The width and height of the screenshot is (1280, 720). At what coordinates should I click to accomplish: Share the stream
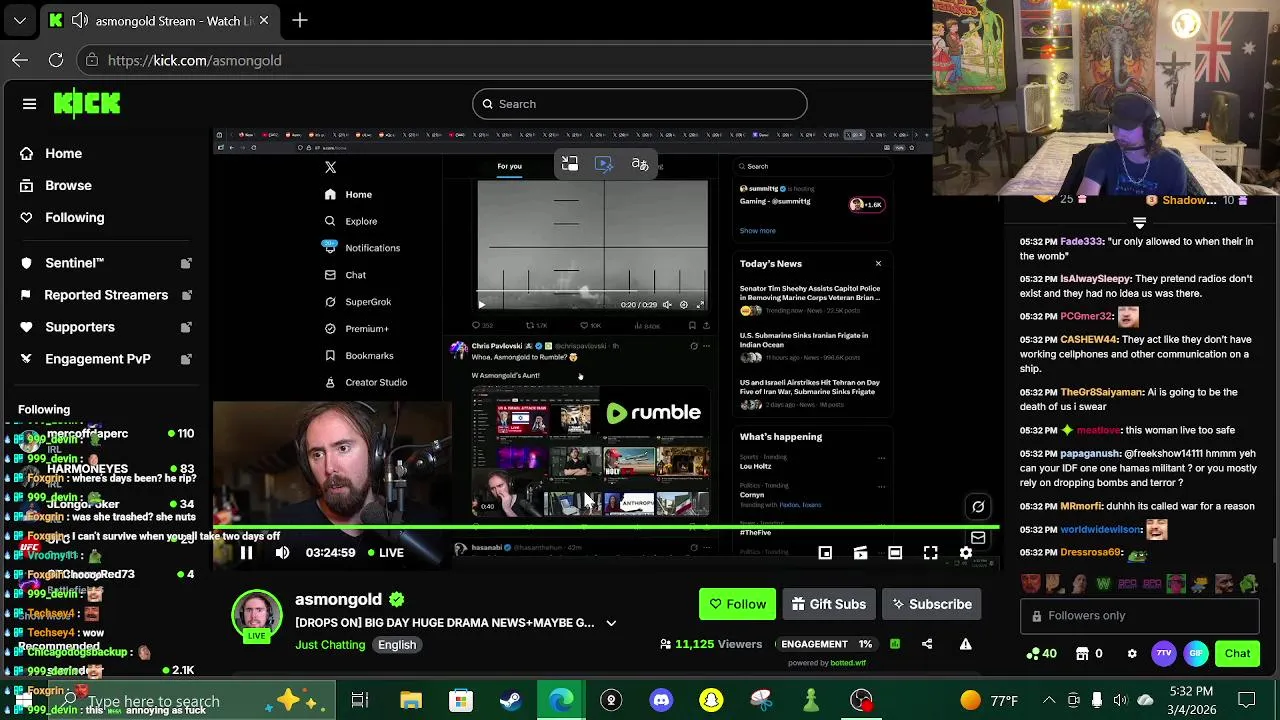click(x=927, y=644)
